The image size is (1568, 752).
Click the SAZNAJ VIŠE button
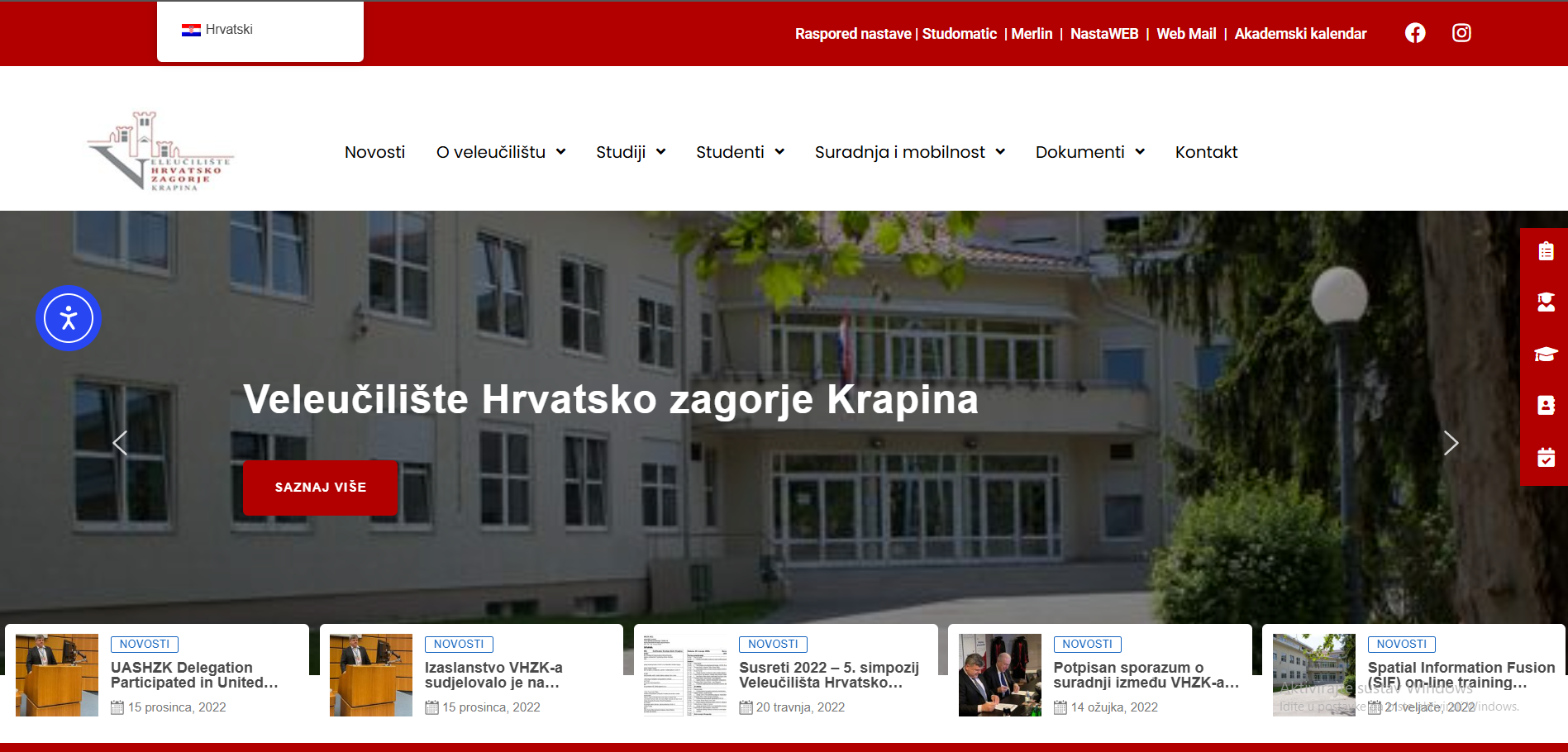click(x=320, y=488)
